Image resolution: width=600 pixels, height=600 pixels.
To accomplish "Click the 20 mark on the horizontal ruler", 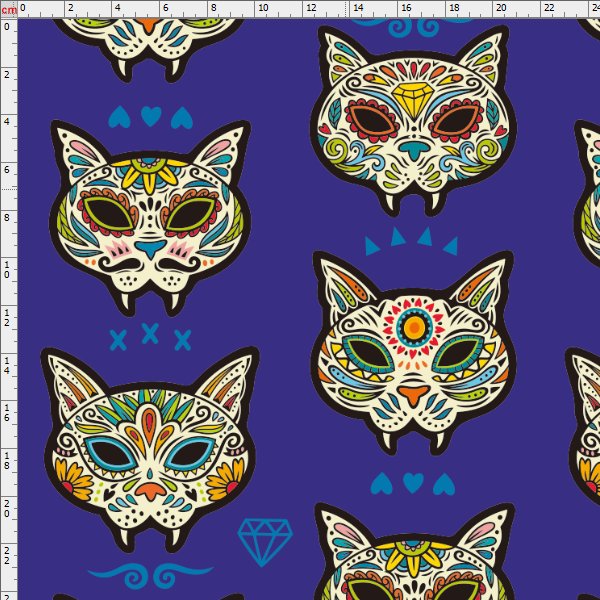I will point(501,8).
